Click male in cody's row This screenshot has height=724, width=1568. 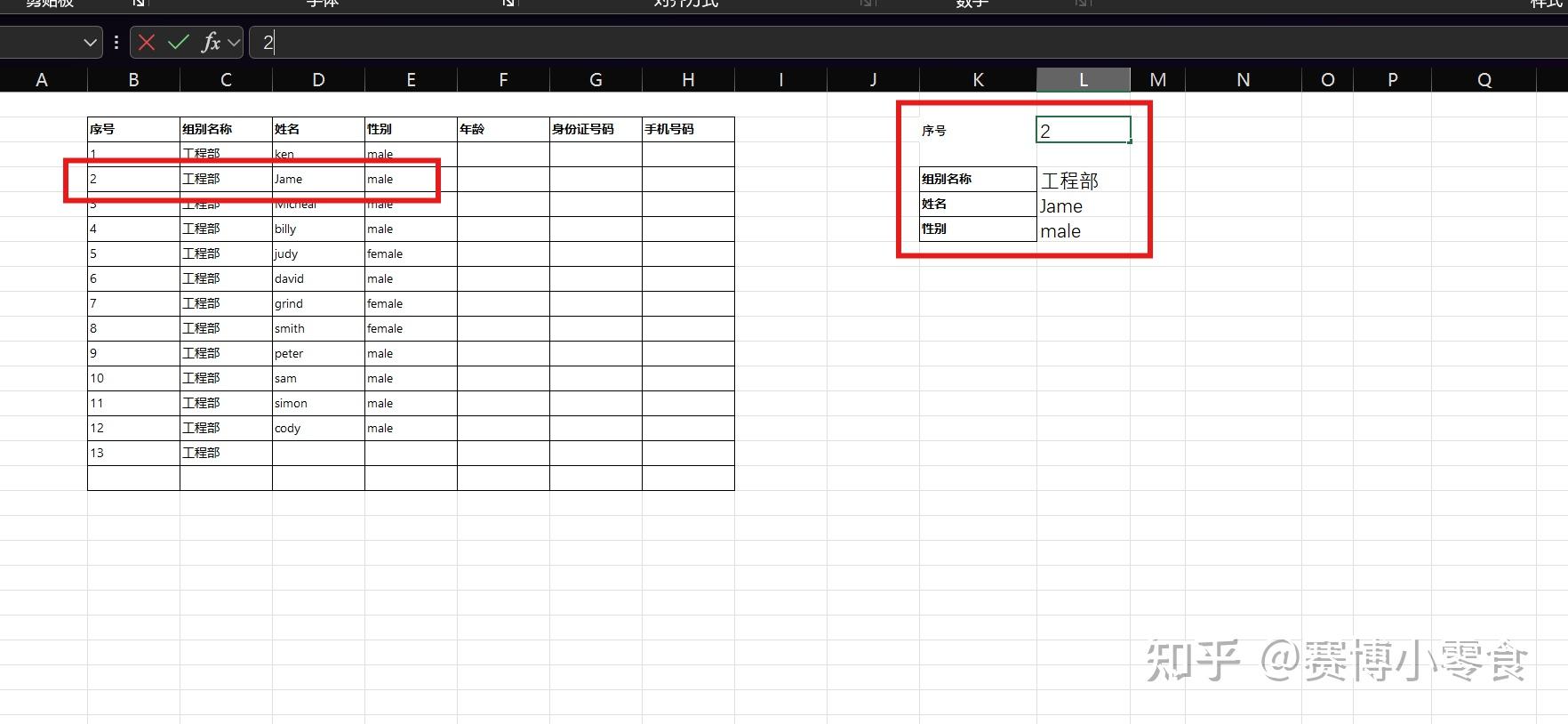pyautogui.click(x=411, y=428)
